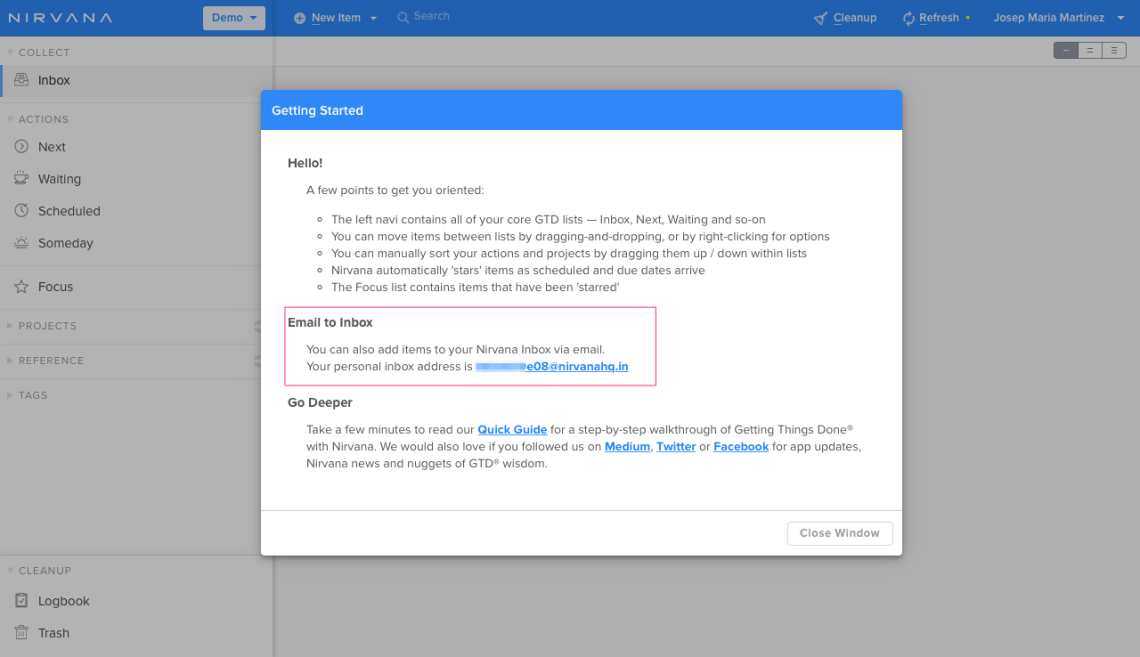Click the Email to Inbox heading
This screenshot has height=657, width=1140.
point(330,323)
